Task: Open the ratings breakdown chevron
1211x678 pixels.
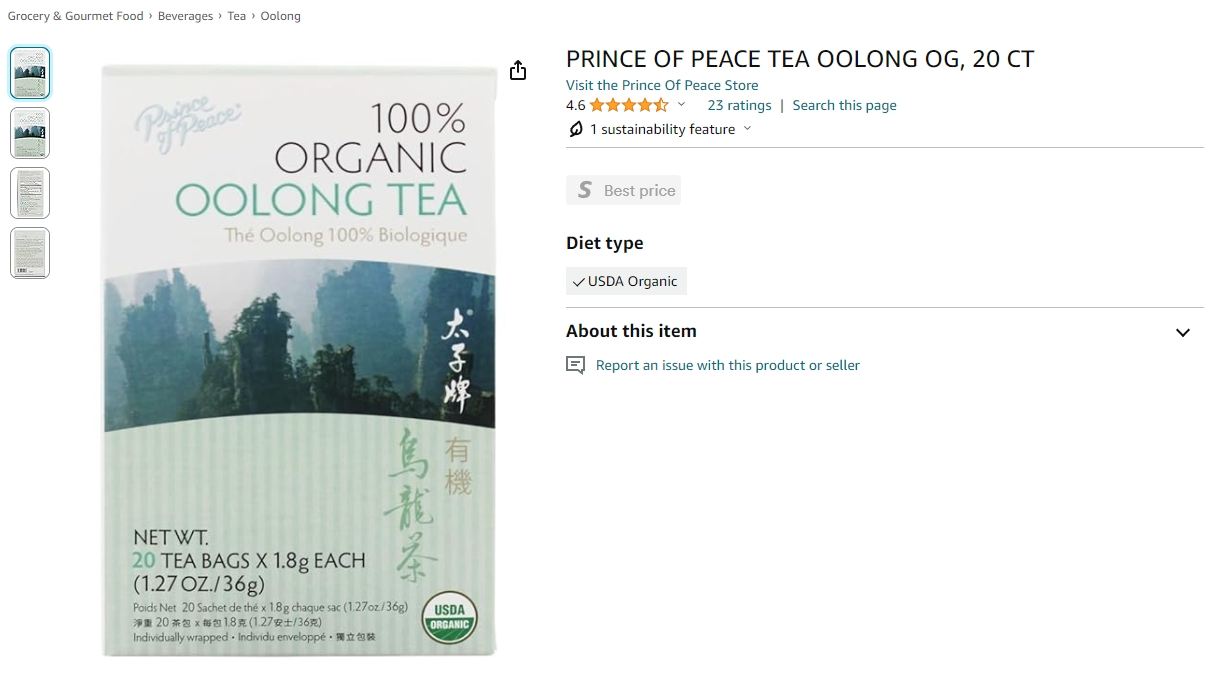Action: [682, 105]
